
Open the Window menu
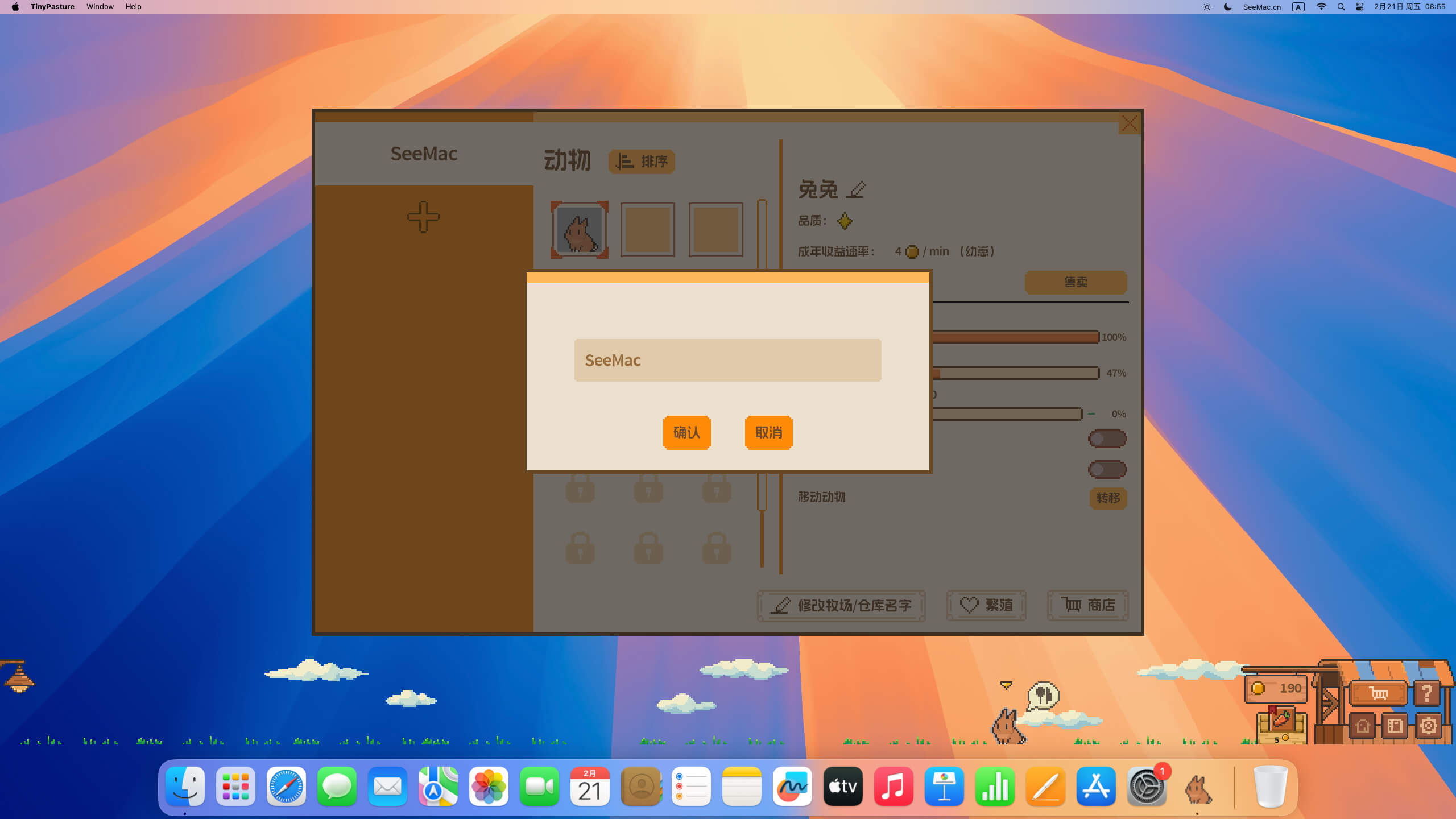point(100,7)
